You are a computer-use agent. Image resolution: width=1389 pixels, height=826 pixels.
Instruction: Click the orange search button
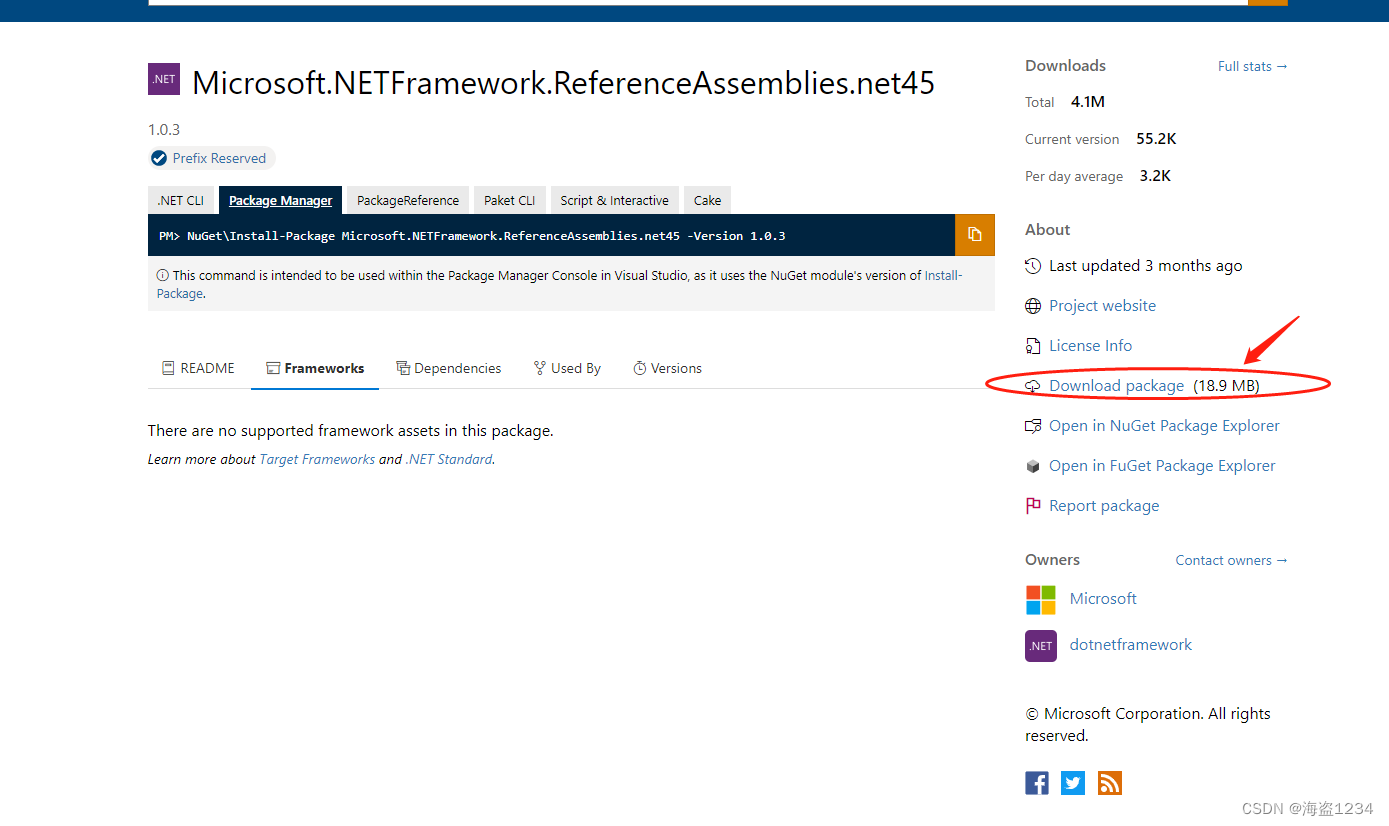point(1268,2)
